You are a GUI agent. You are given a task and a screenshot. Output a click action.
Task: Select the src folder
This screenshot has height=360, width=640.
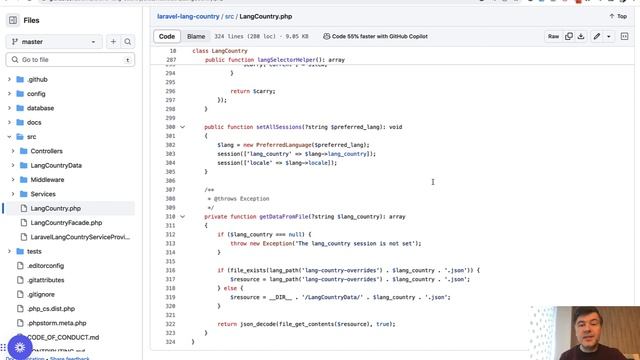point(31,137)
